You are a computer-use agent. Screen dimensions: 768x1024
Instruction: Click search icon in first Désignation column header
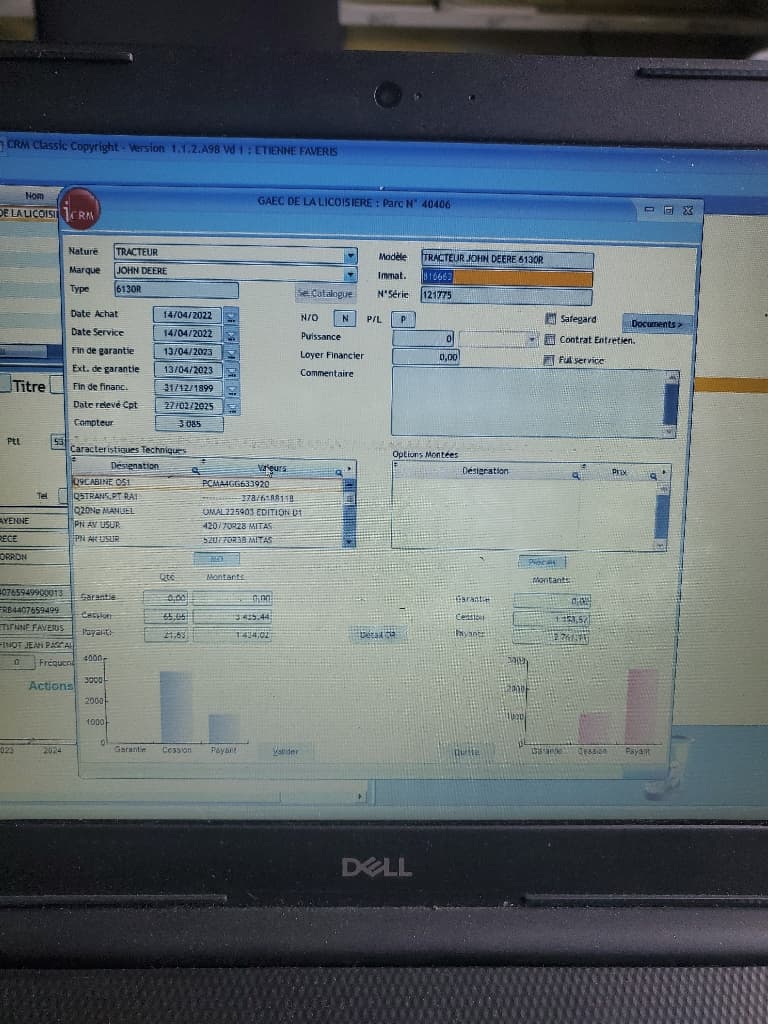[195, 470]
